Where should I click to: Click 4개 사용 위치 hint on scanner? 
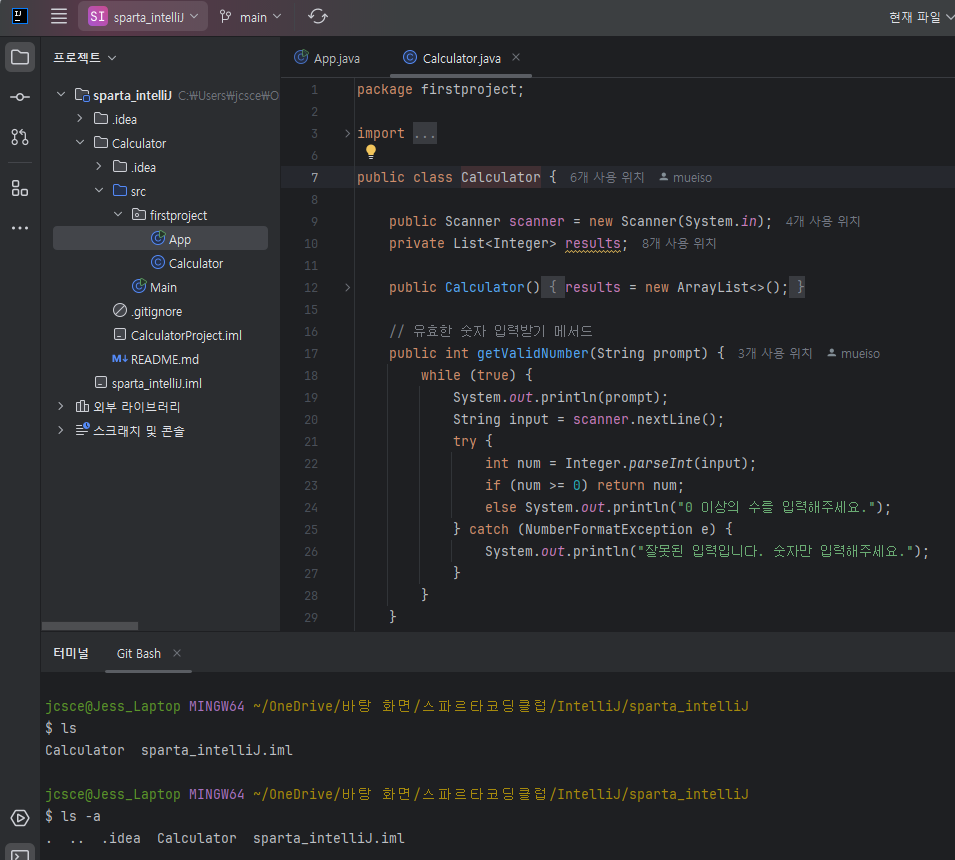[x=823, y=221]
